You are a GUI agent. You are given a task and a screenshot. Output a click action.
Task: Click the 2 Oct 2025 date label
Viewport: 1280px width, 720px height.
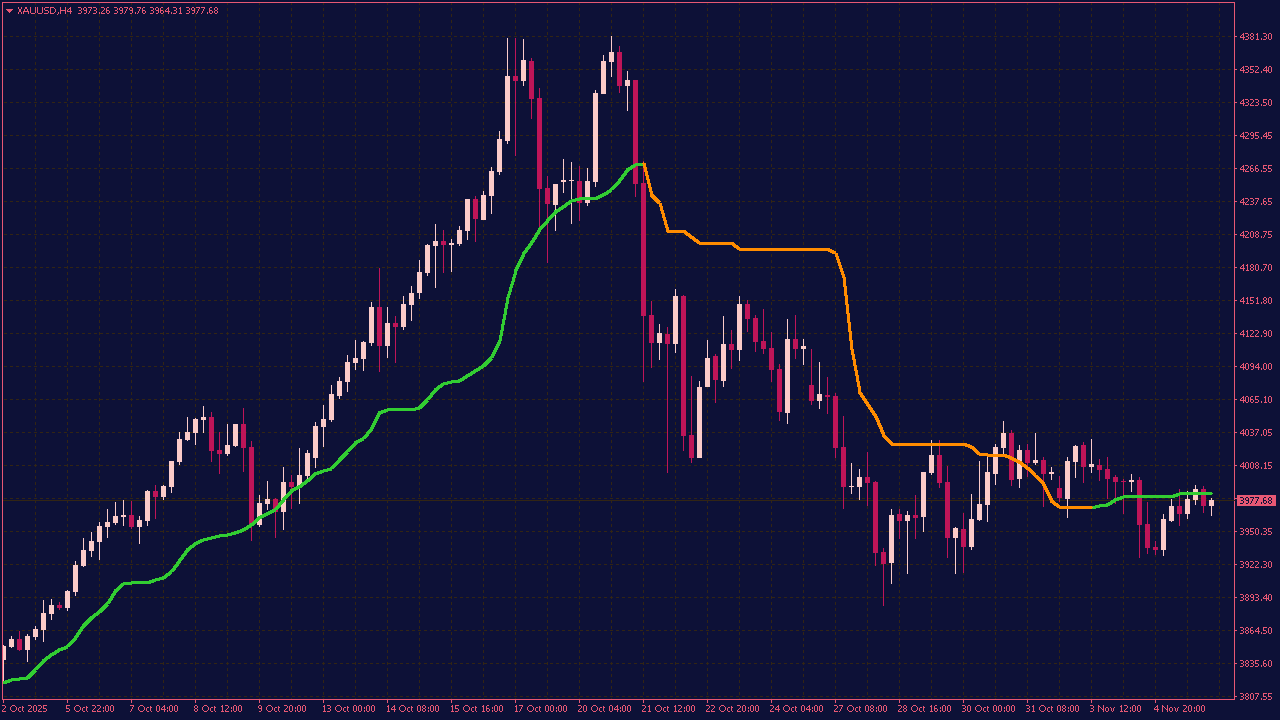(x=24, y=709)
